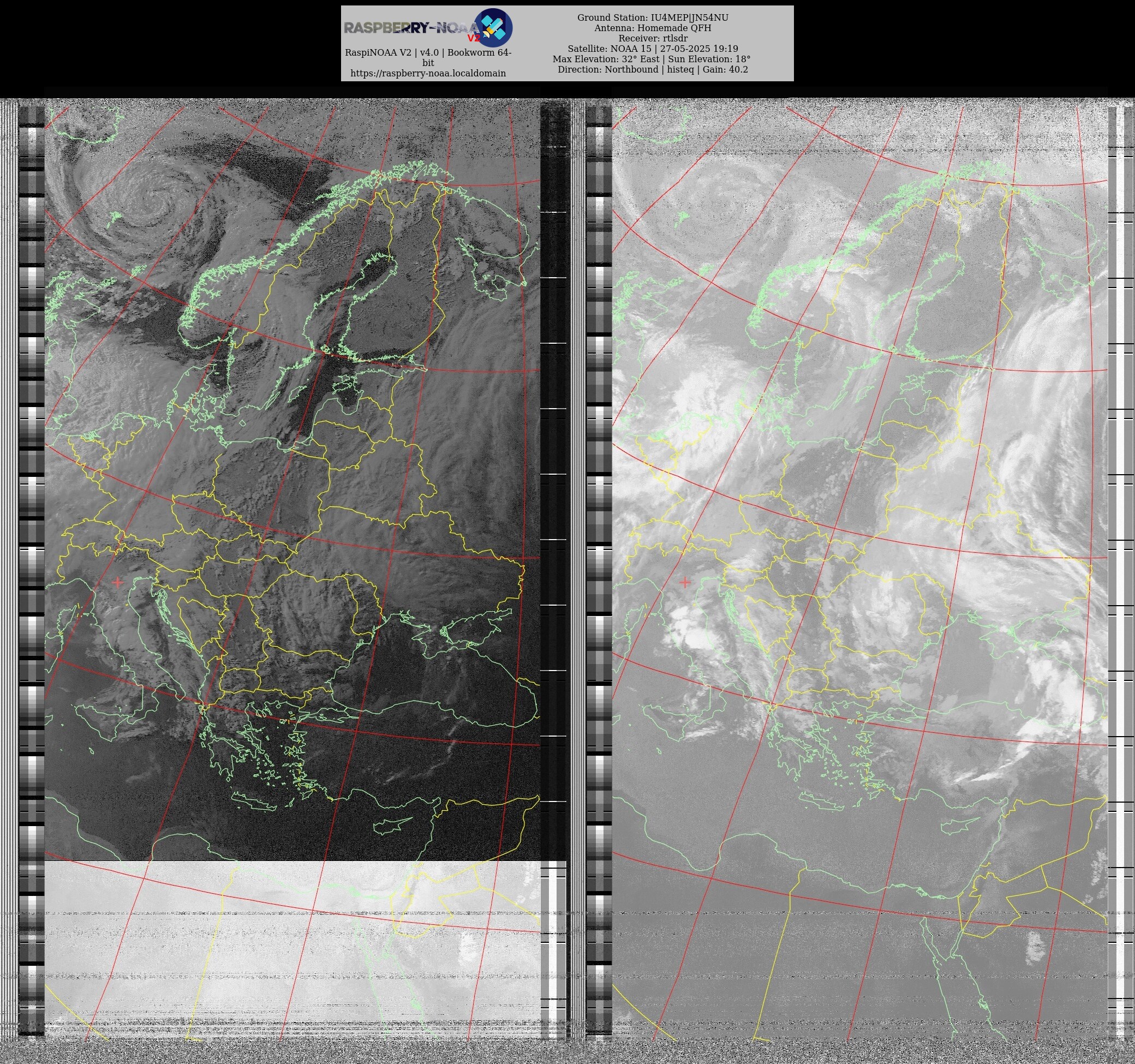
Task: Click the RASPBERRY-NOAA logo wordmark
Action: (x=411, y=28)
